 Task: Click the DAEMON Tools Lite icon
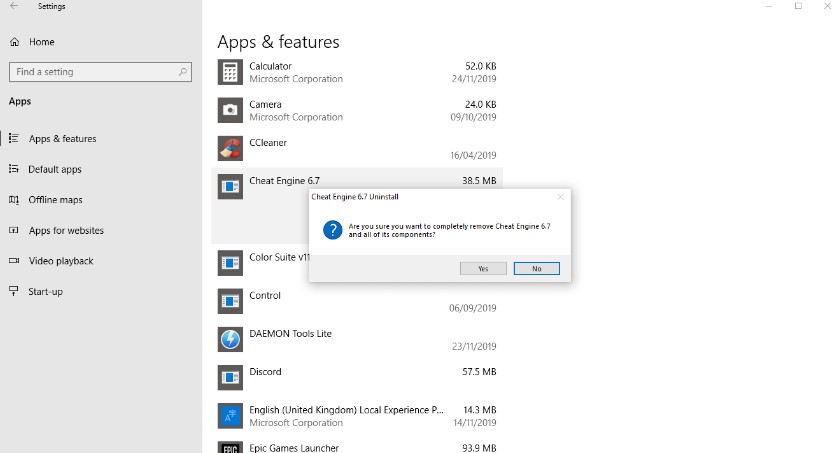point(230,340)
